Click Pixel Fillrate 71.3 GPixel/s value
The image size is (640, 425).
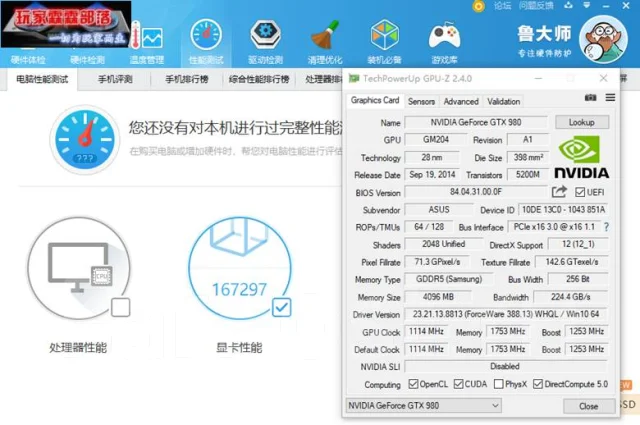[x=437, y=262]
